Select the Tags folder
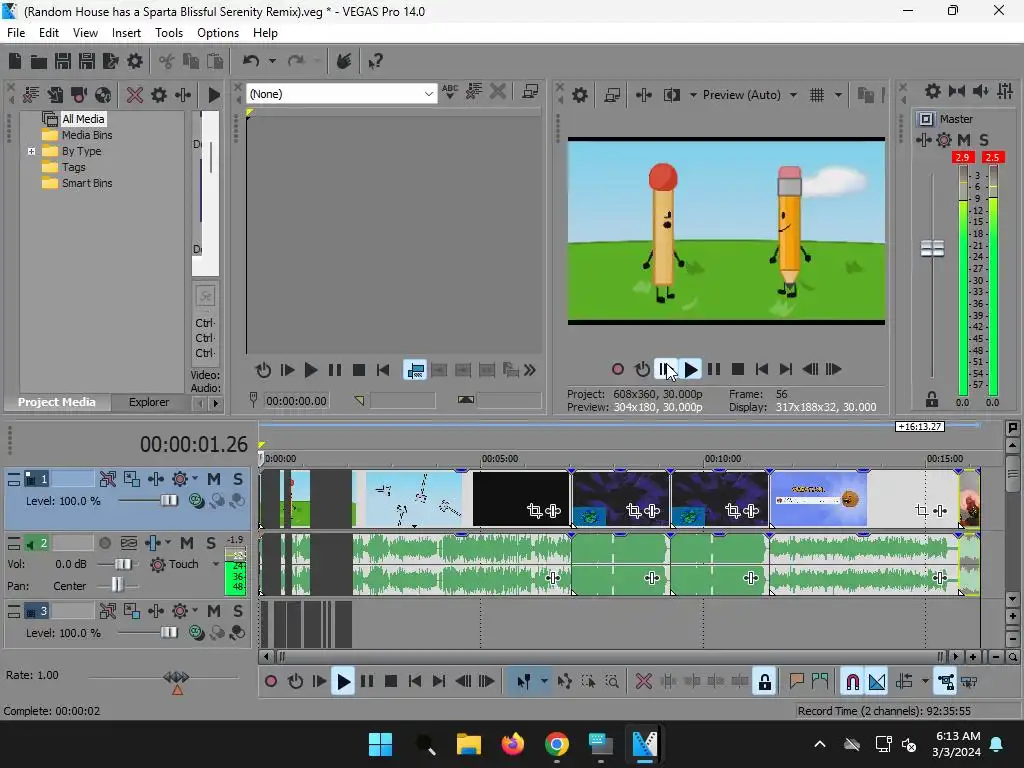Screen dimensions: 1024x768 [73, 167]
